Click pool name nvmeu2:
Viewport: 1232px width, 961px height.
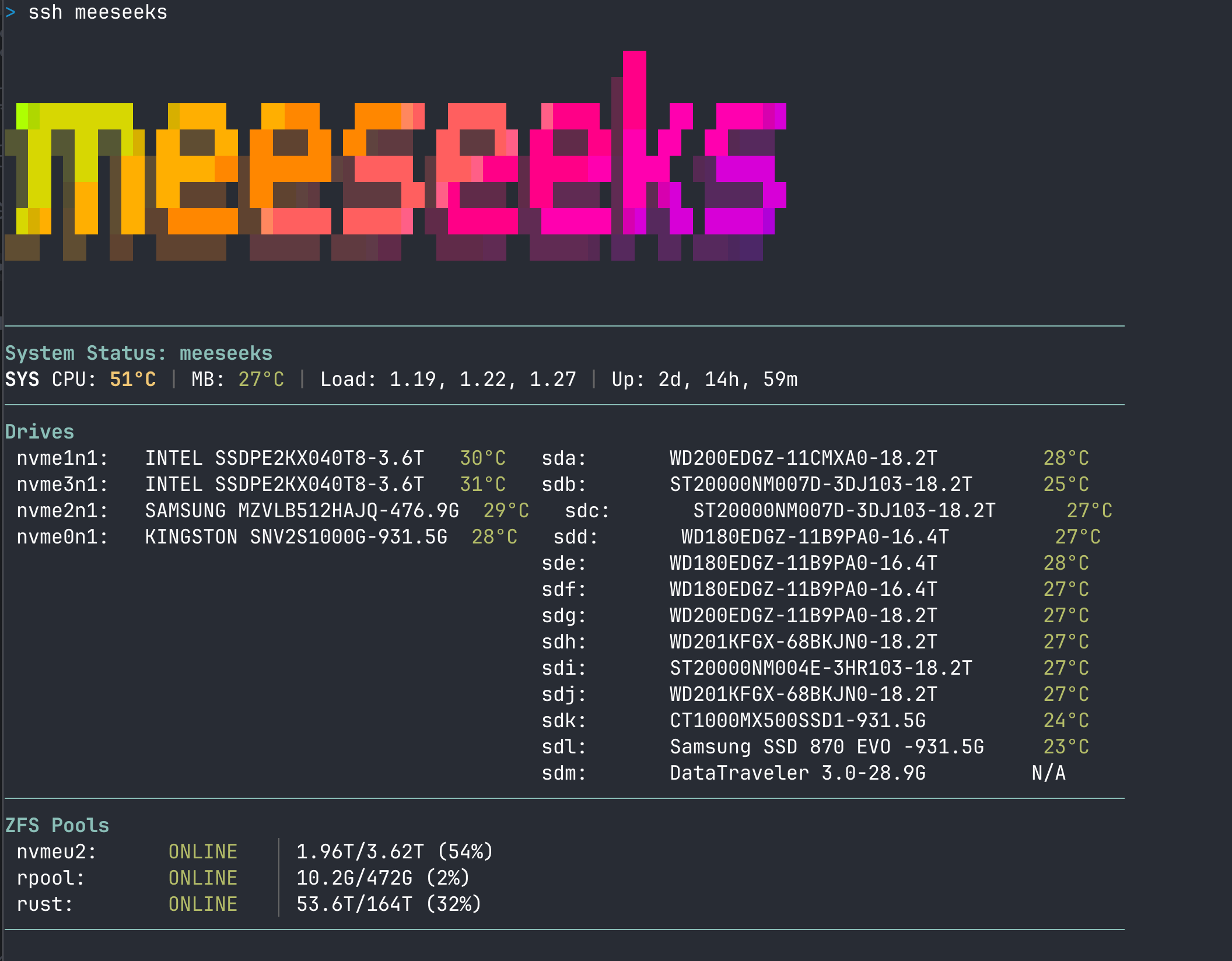click(57, 852)
